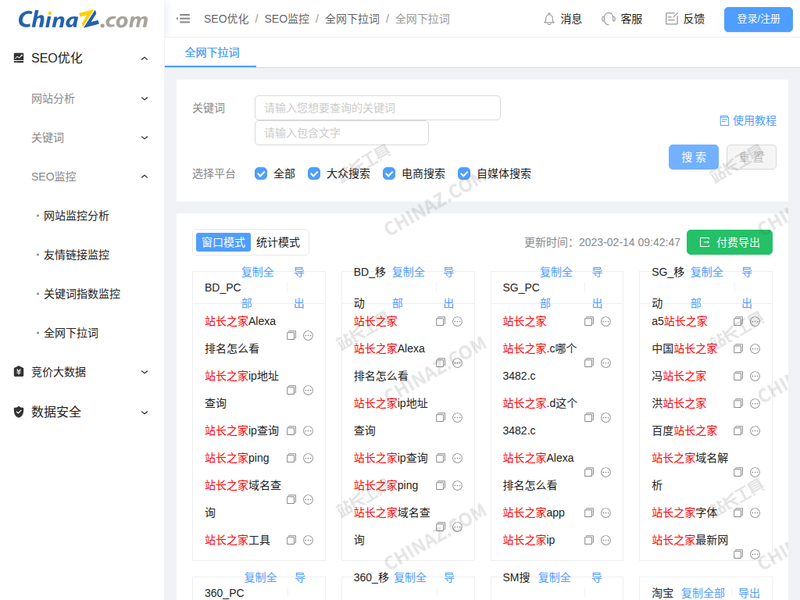Click 导出 for the SG_PC panel
This screenshot has height=600, width=800.
[597, 287]
